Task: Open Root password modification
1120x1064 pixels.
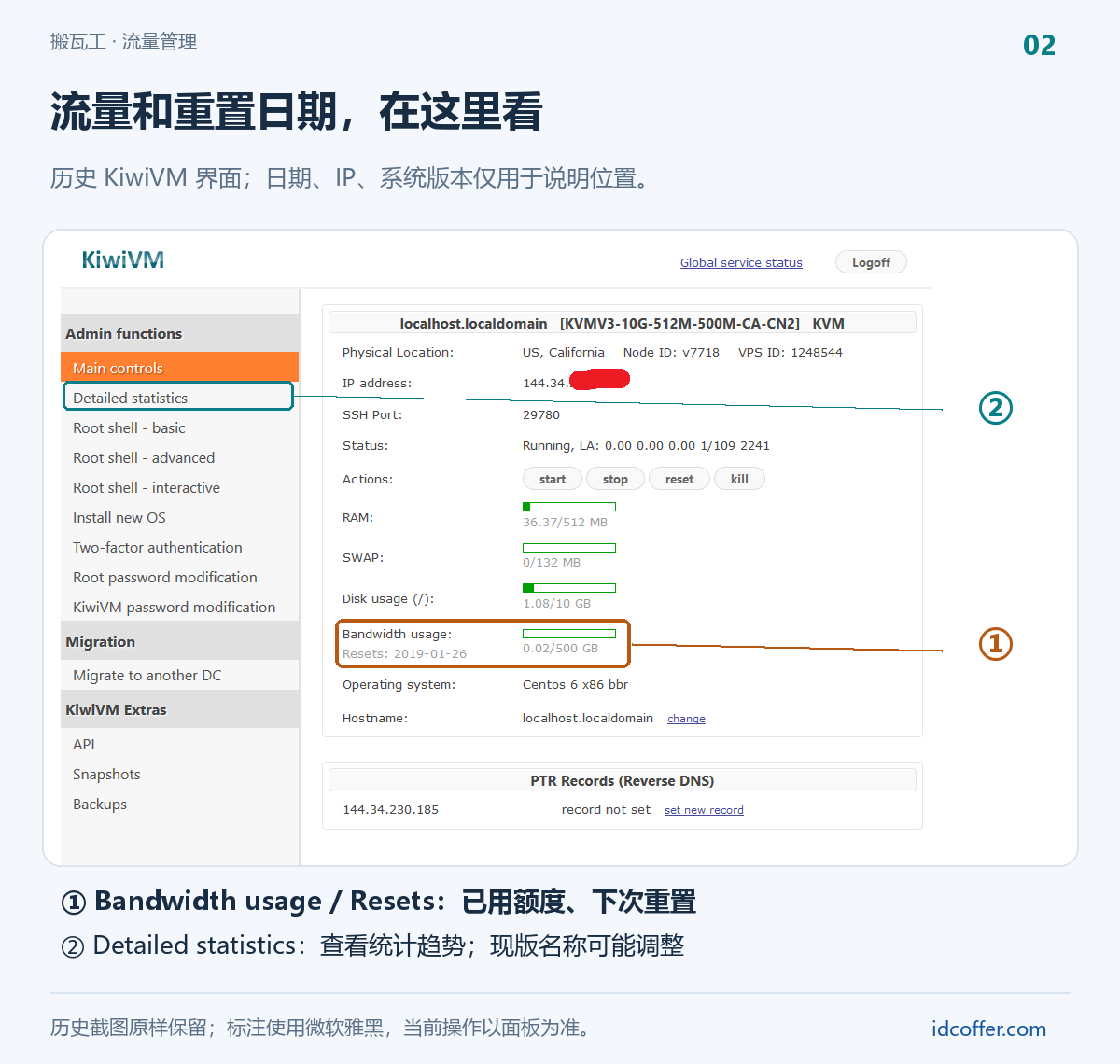Action: (x=165, y=577)
